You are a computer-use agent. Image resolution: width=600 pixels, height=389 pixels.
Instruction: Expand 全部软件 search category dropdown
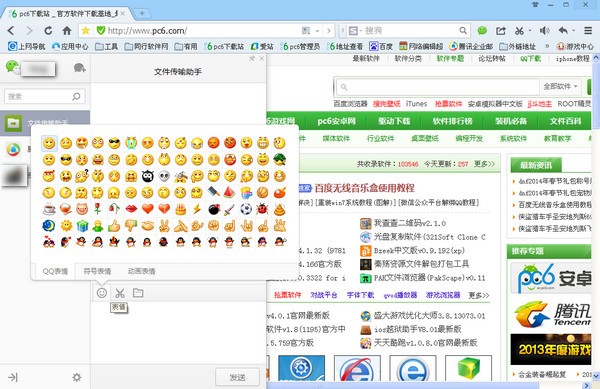pyautogui.click(x=560, y=86)
